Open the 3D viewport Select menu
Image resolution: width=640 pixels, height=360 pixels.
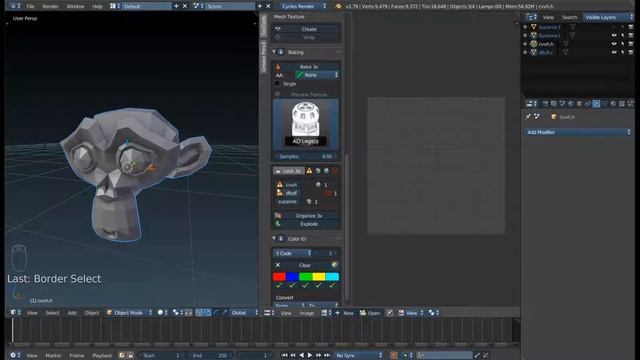pyautogui.click(x=52, y=313)
